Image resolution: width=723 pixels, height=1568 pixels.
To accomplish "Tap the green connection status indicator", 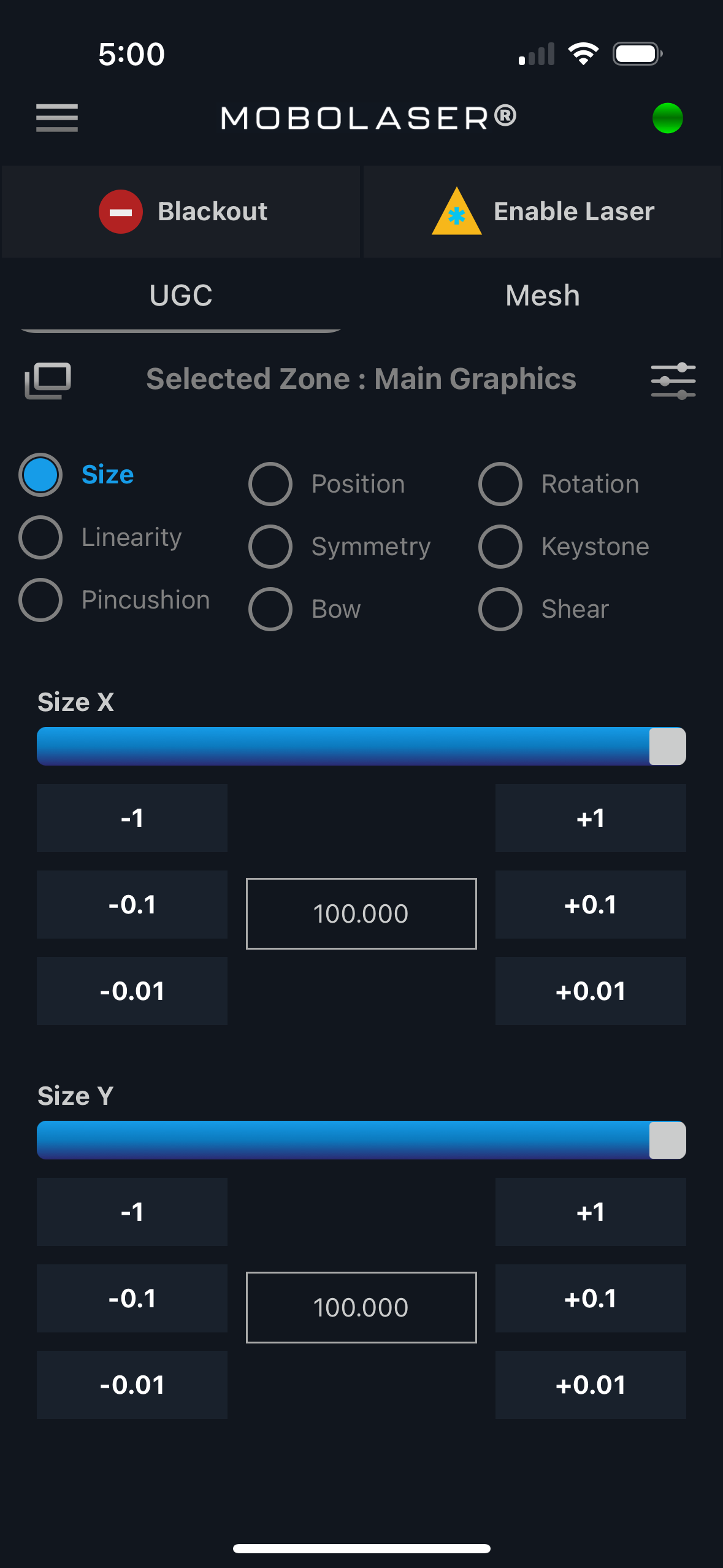I will point(667,118).
